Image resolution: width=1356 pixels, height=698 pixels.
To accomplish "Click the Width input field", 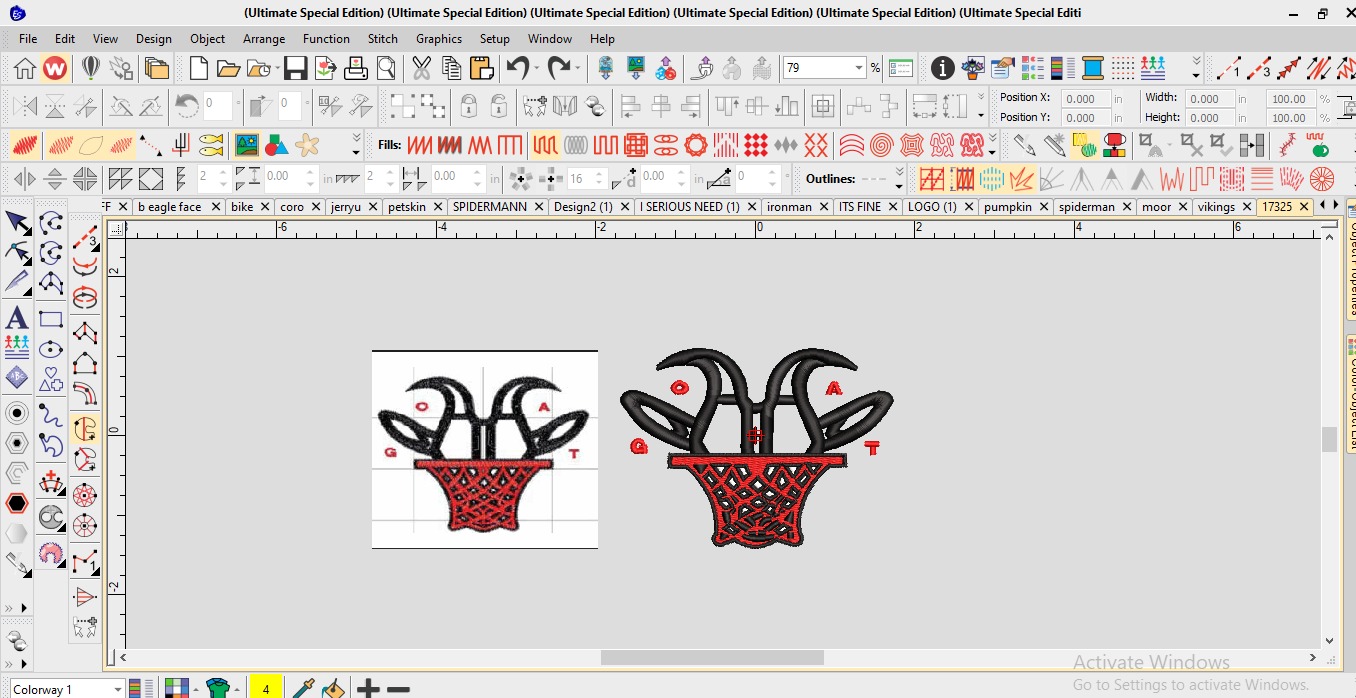I will click(1208, 99).
